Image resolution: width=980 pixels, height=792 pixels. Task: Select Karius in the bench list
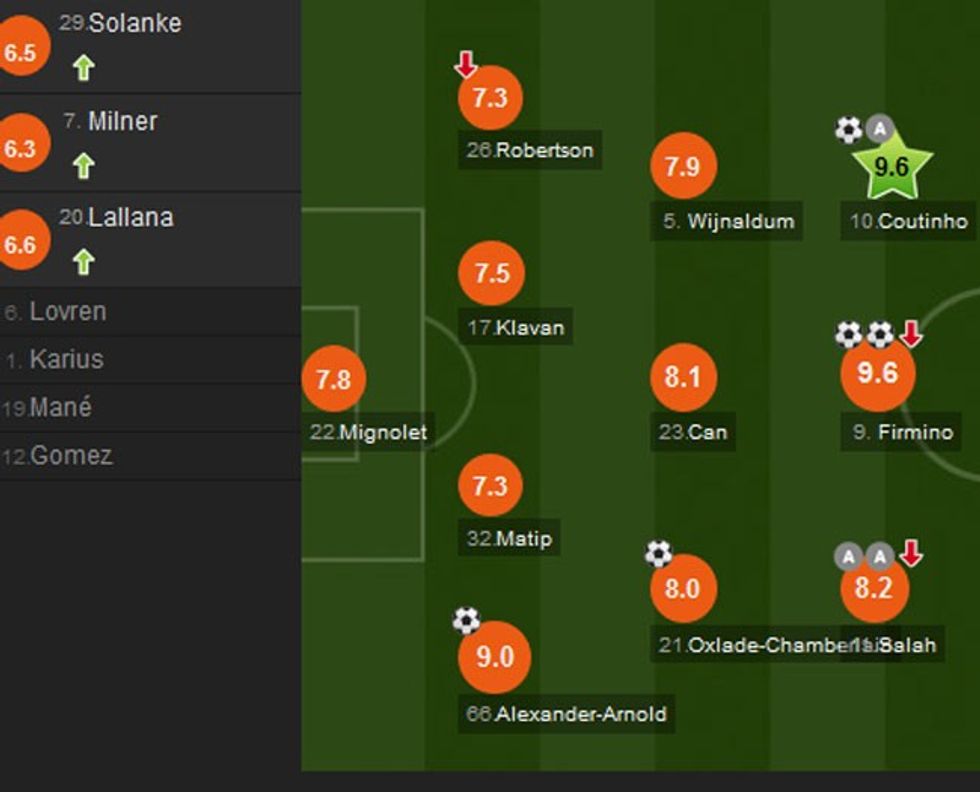point(66,360)
